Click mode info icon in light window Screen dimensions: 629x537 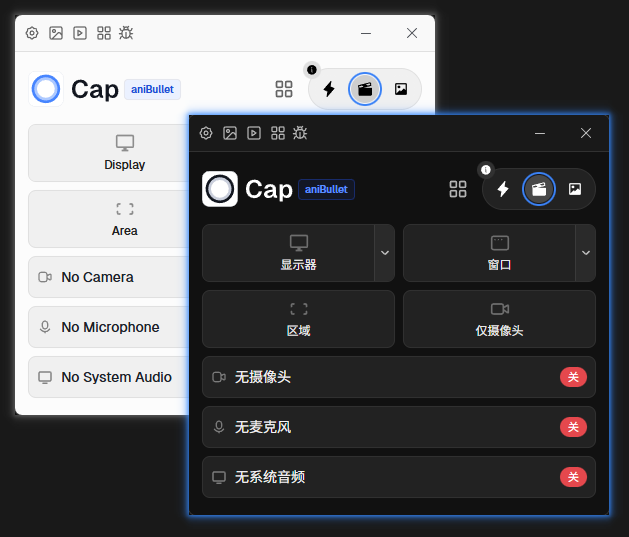click(x=312, y=70)
